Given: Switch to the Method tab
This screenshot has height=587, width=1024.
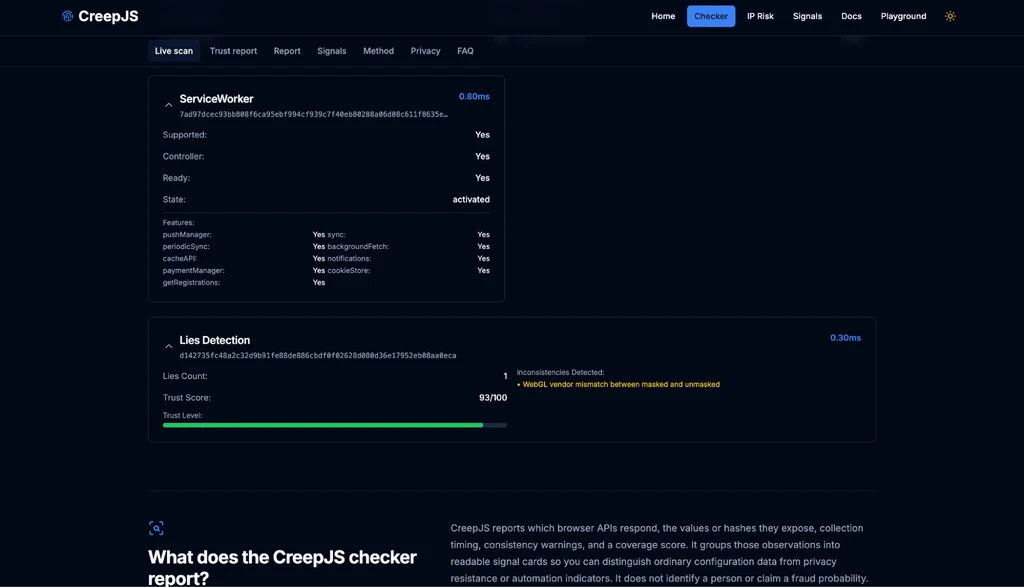Looking at the screenshot, I should (378, 51).
